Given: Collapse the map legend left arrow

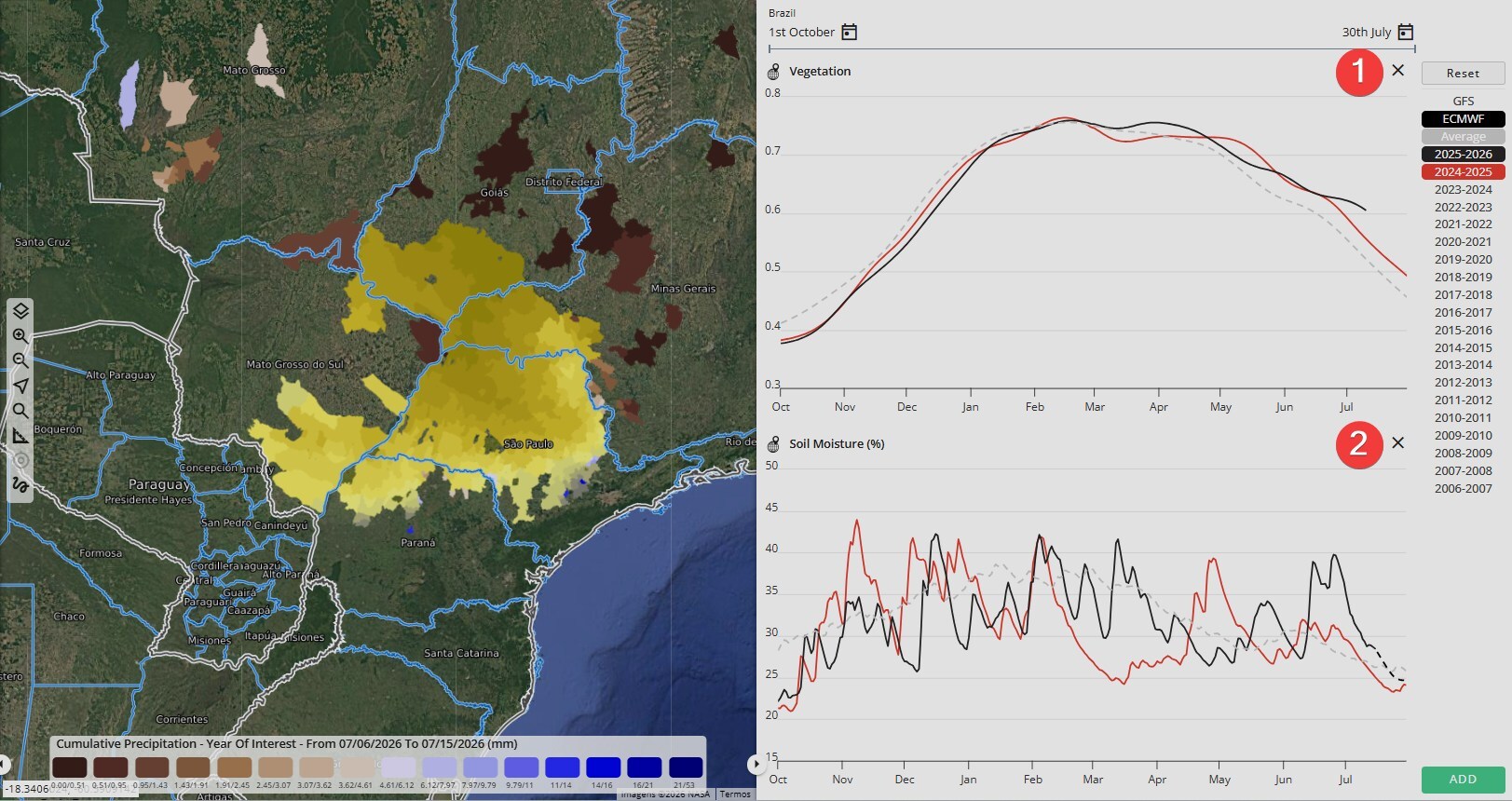Looking at the screenshot, I should 5,765.
